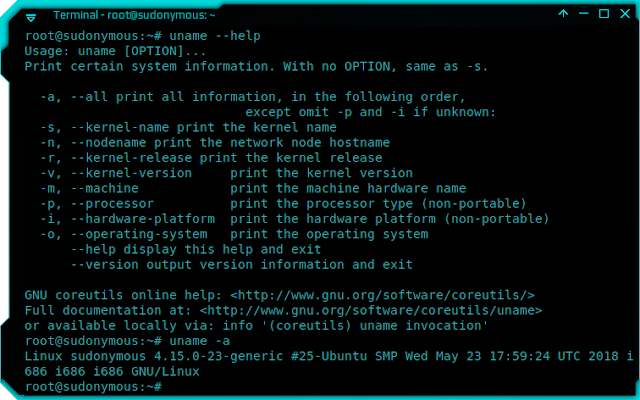
Task: Click the '-r, --kernel-release' option line
Action: coord(211,158)
